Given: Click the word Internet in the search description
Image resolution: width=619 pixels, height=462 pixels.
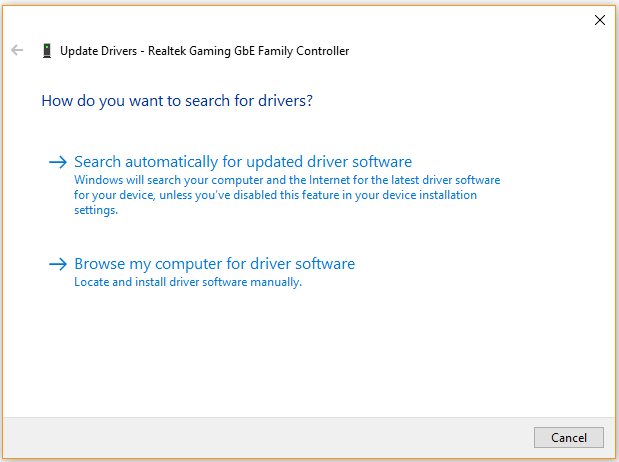Looking at the screenshot, I should [x=329, y=180].
